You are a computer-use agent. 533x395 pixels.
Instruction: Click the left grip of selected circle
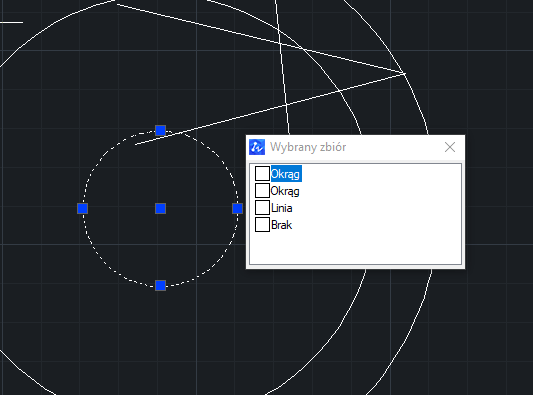(x=83, y=208)
